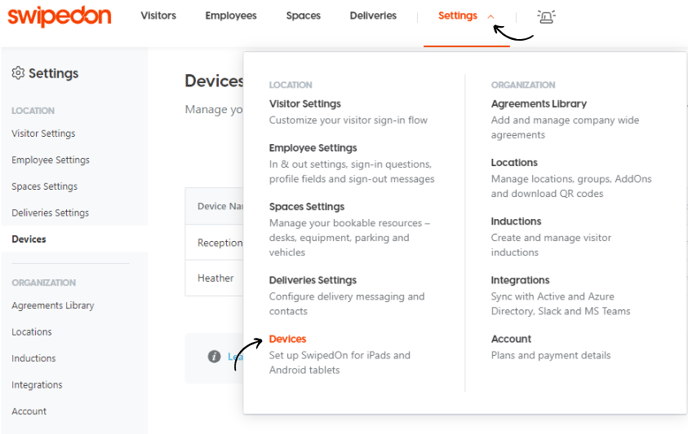The image size is (688, 434).
Task: Click 'Plans and payment details' description
Action: click(551, 355)
